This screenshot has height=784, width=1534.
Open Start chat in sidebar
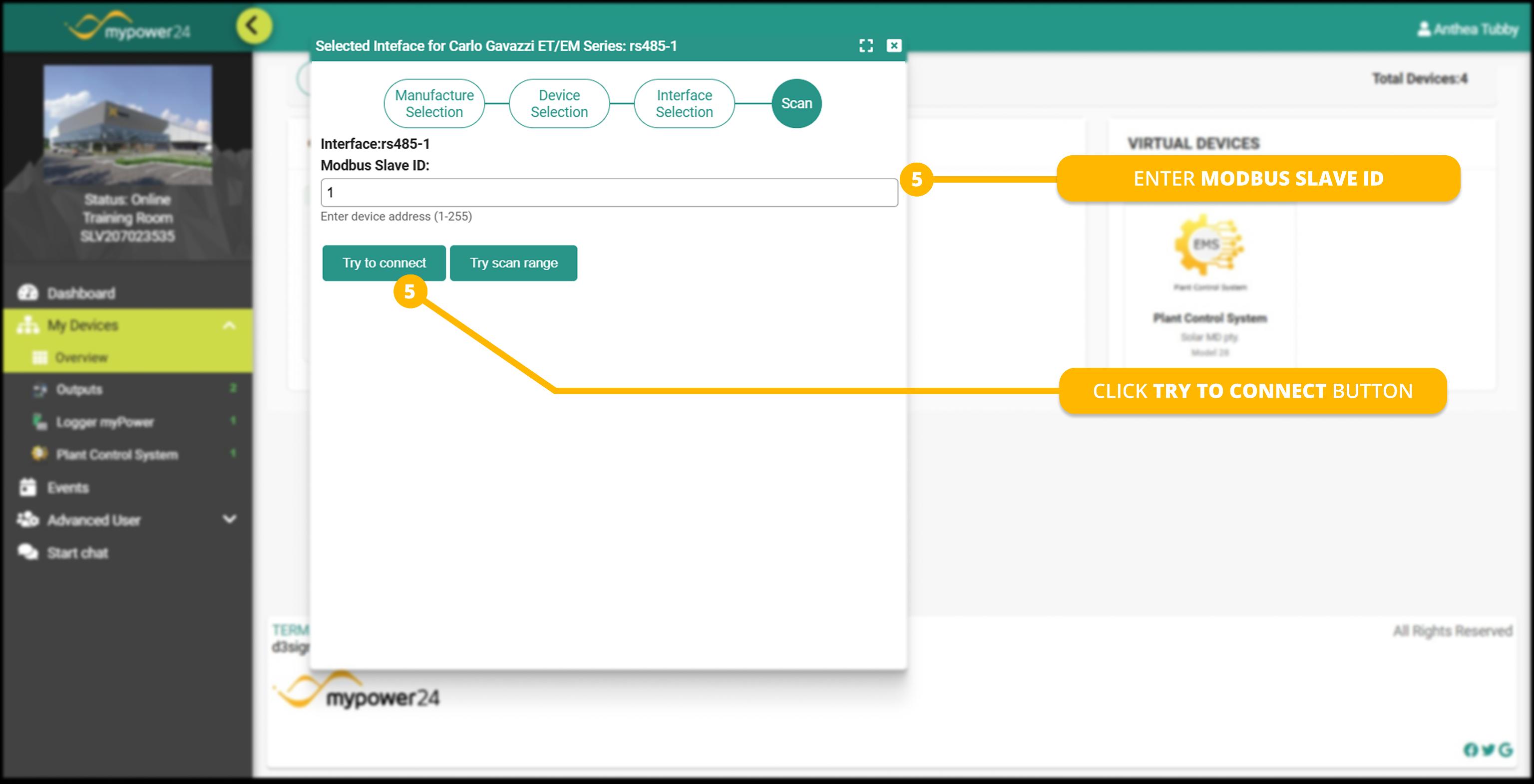(x=77, y=552)
